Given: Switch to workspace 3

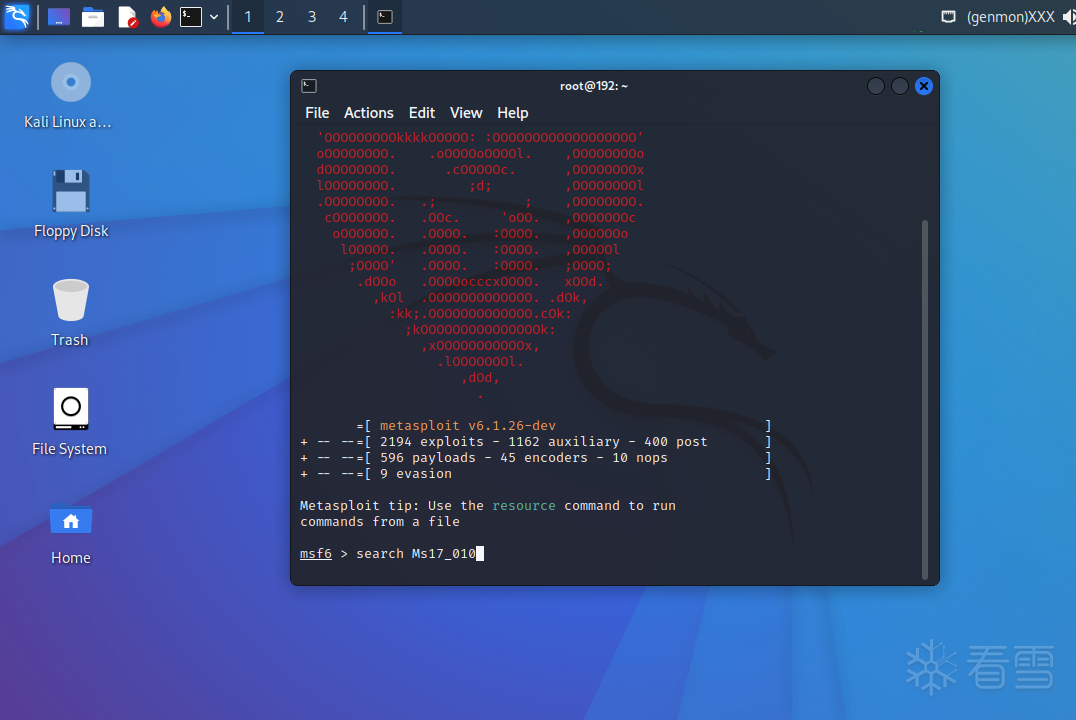Looking at the screenshot, I should pyautogui.click(x=312, y=16).
